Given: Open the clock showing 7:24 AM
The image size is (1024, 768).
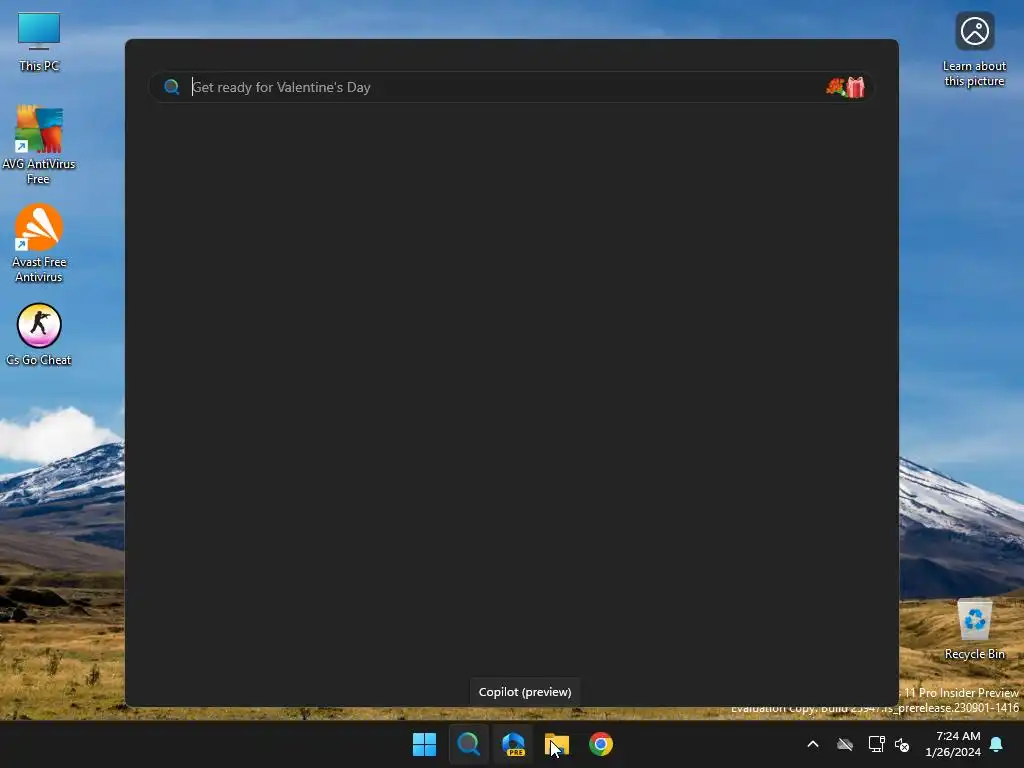Looking at the screenshot, I should coord(953,744).
